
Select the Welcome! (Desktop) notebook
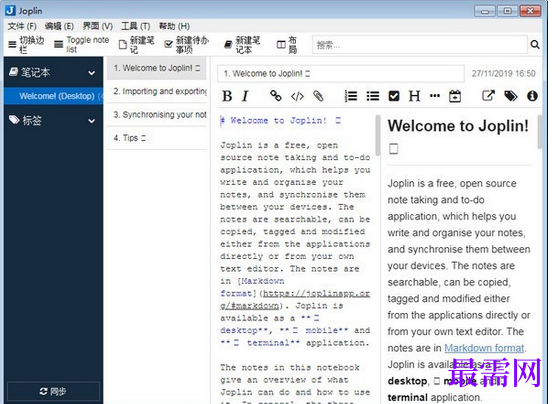coord(54,96)
